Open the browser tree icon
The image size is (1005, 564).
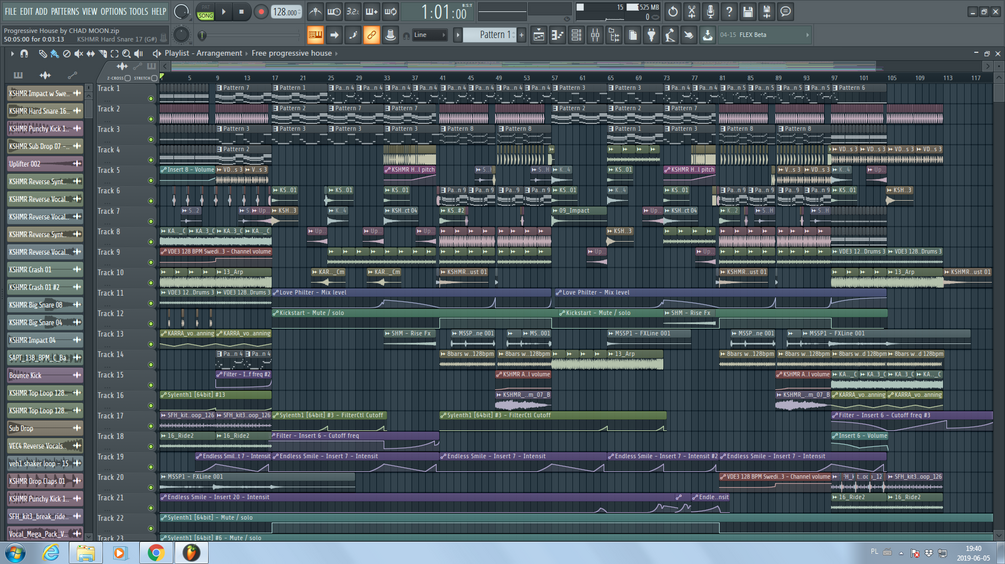(614, 35)
